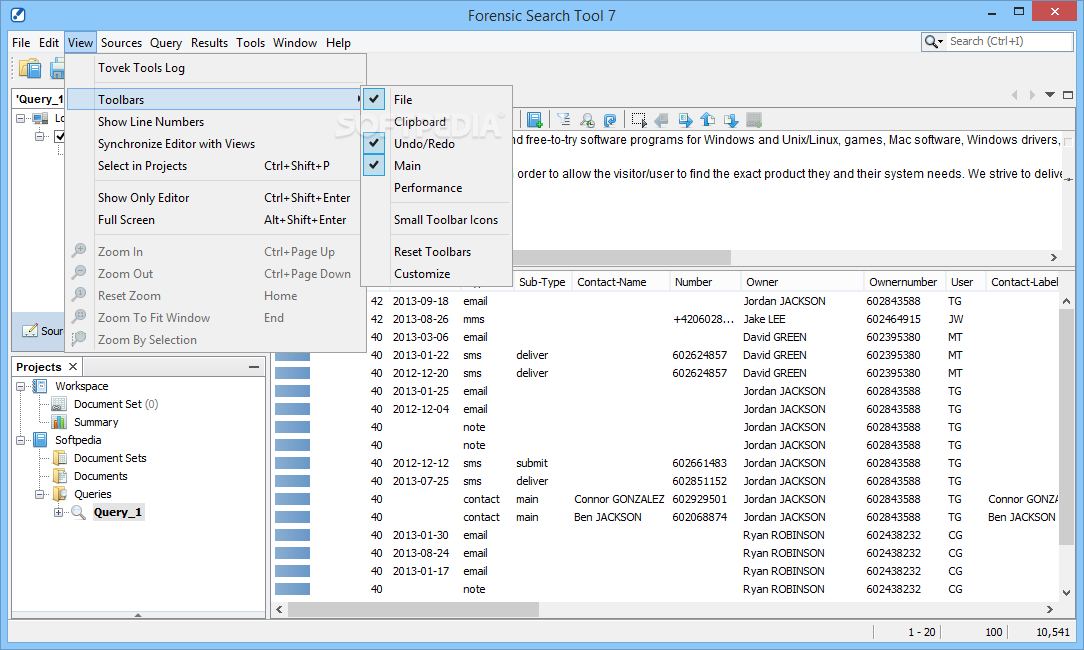Click the 2013-09-18 date cell
Image resolution: width=1084 pixels, height=650 pixels.
click(x=420, y=301)
